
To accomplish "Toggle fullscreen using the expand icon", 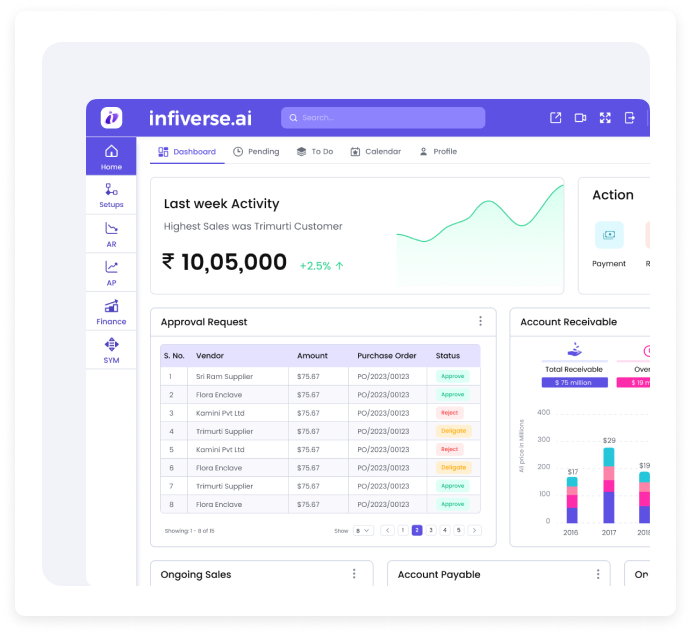I will pyautogui.click(x=605, y=118).
